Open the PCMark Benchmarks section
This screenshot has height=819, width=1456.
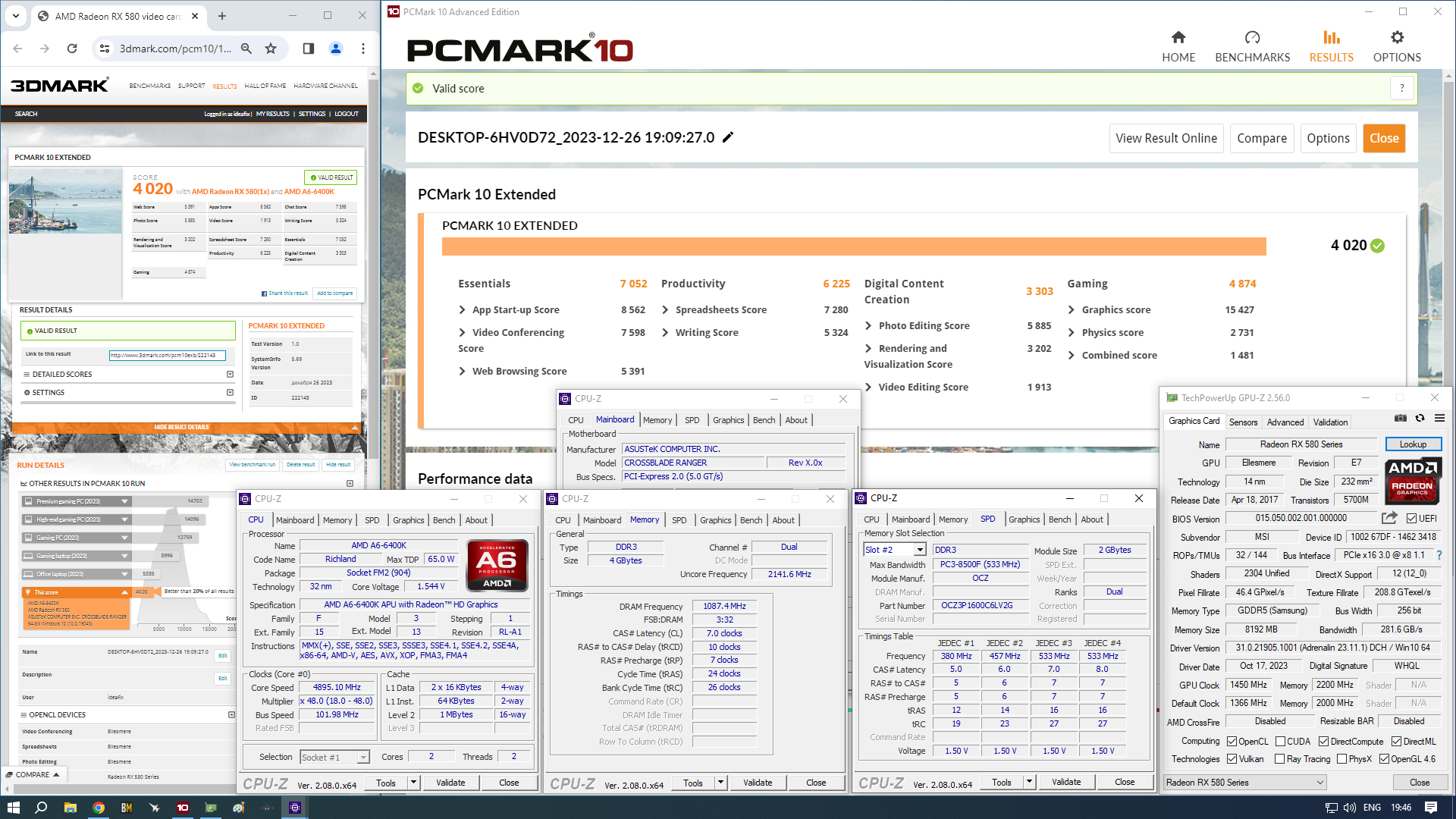[x=1252, y=46]
